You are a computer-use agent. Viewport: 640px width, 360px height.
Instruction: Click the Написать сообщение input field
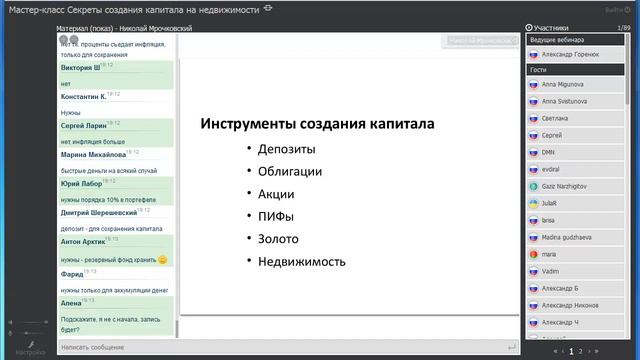tap(288, 347)
